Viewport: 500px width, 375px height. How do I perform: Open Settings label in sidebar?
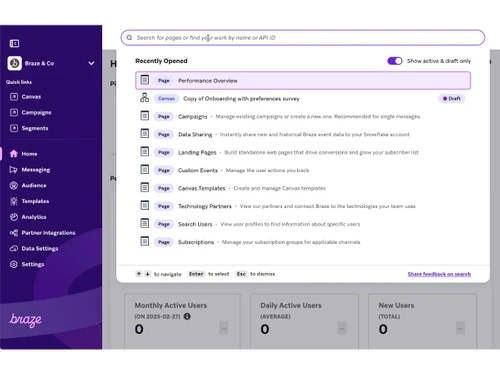[x=33, y=264]
